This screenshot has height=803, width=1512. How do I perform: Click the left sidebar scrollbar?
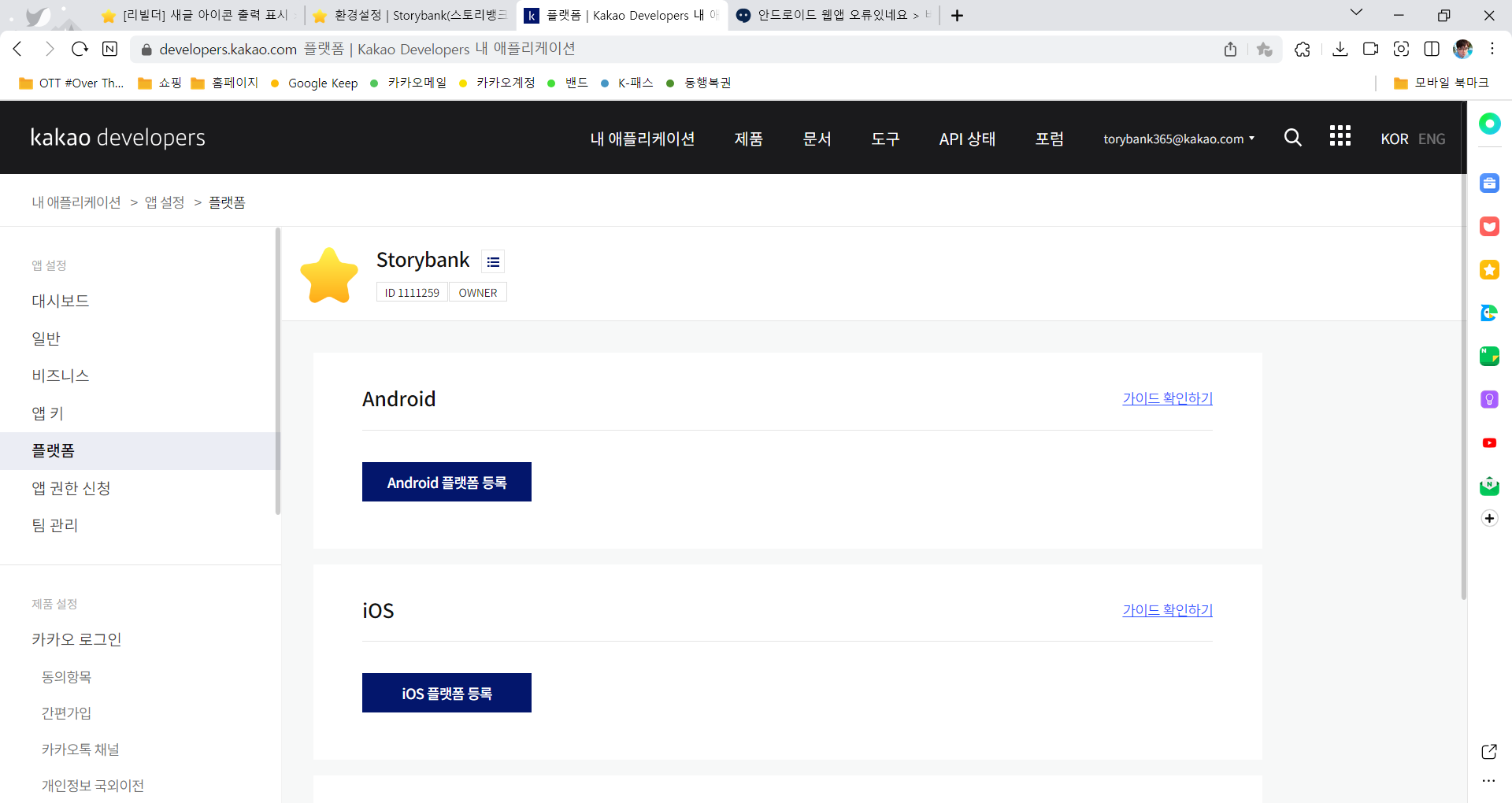277,370
